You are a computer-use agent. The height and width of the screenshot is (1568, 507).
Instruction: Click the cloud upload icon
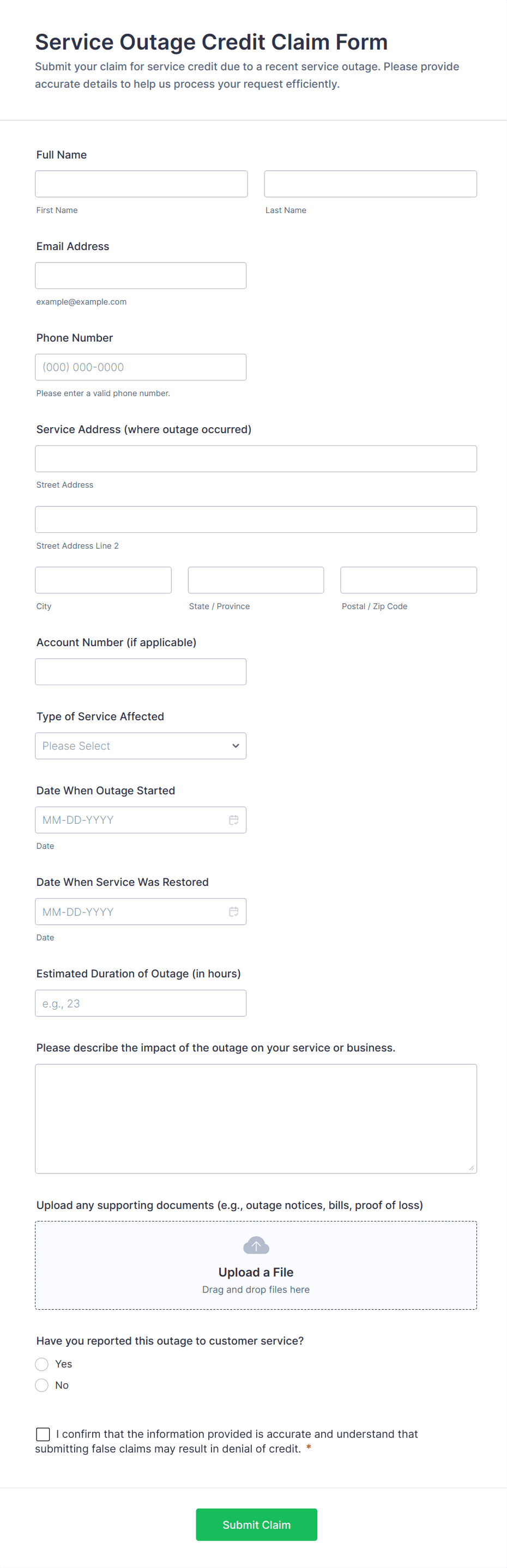pyautogui.click(x=256, y=1245)
